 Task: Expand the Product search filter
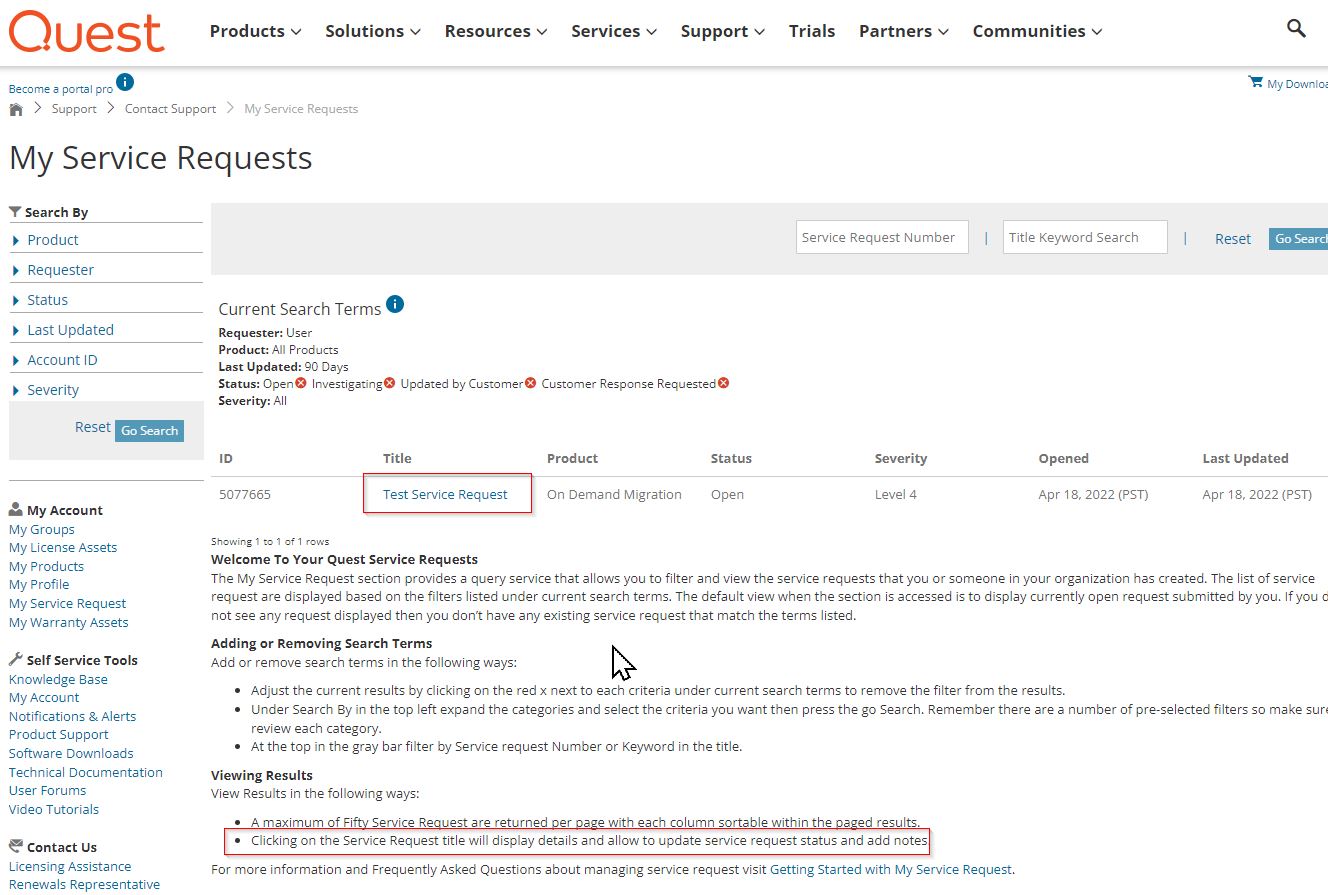(x=52, y=240)
